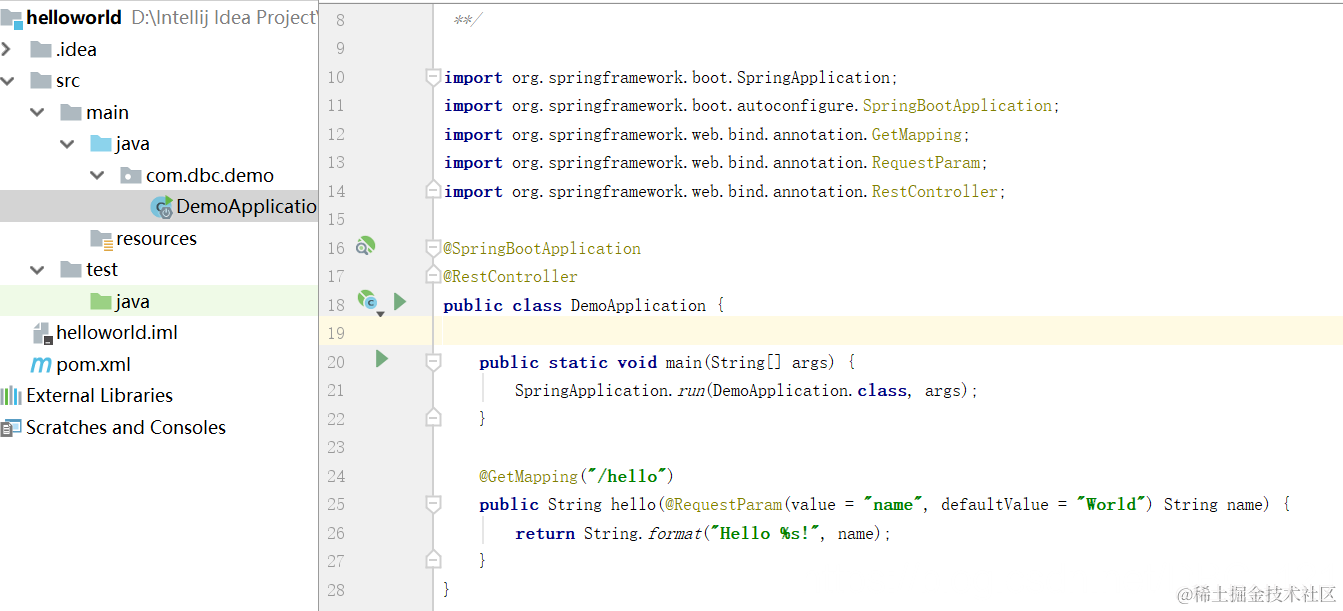The width and height of the screenshot is (1343, 611).
Task: Place cursor on empty highlighted line 19
Action: pyautogui.click(x=890, y=333)
